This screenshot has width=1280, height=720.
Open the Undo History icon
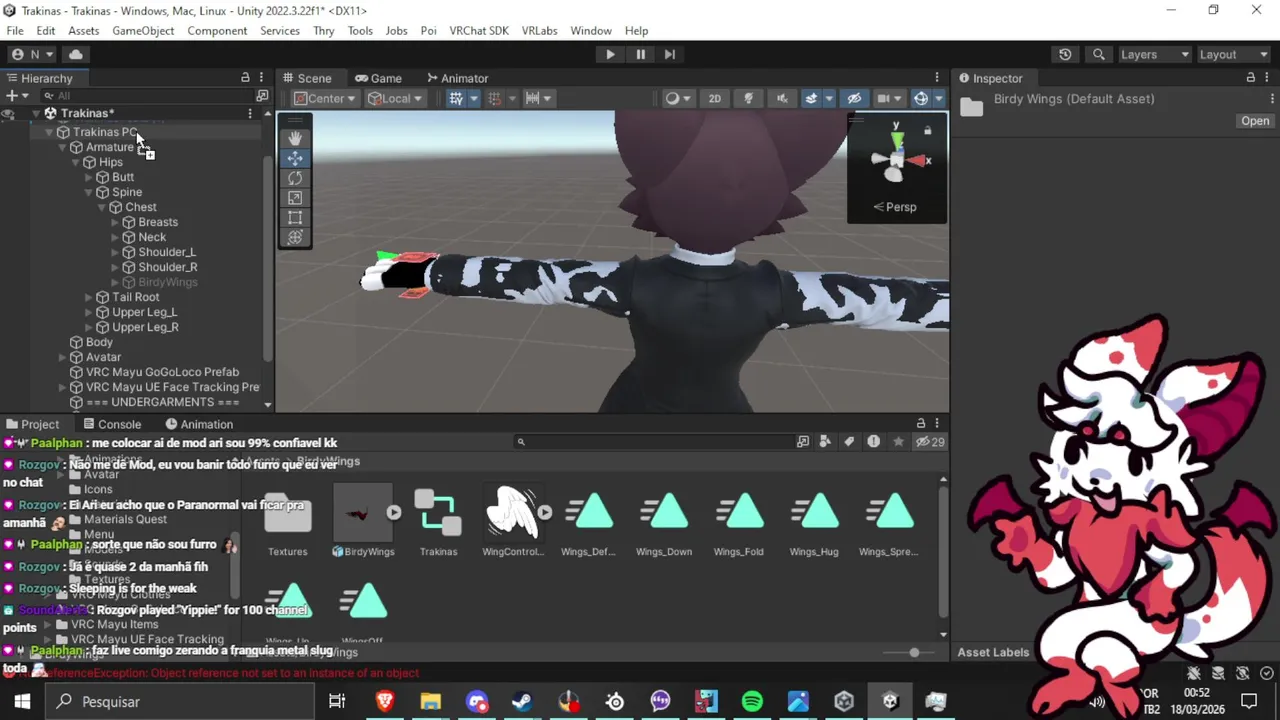[x=1065, y=54]
